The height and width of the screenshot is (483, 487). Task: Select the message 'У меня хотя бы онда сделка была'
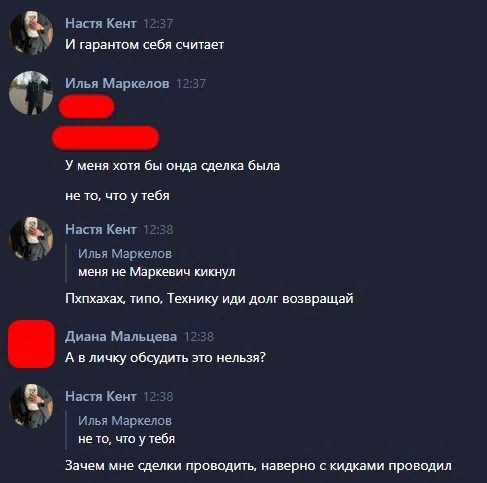pyautogui.click(x=173, y=165)
